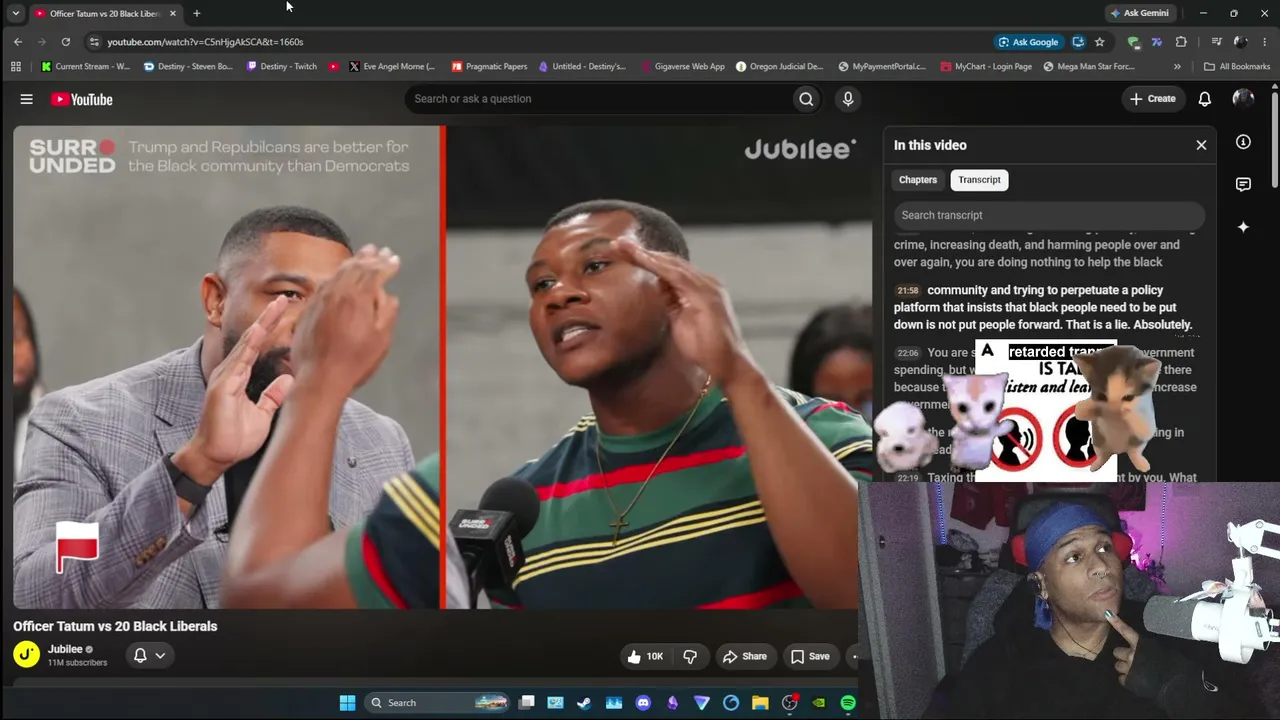Focus the Search transcript field
This screenshot has width=1280, height=720.
[1049, 215]
